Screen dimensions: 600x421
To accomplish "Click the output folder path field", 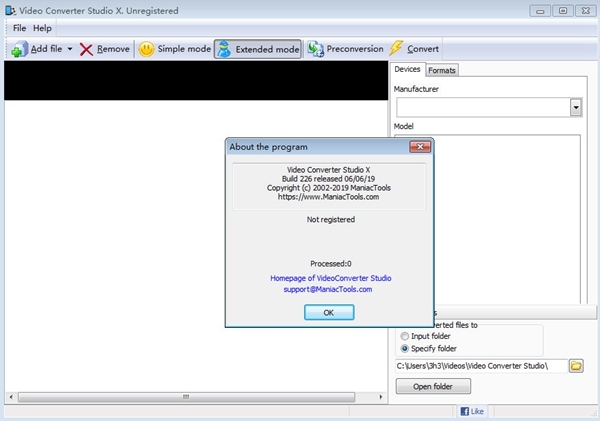I will (x=481, y=366).
